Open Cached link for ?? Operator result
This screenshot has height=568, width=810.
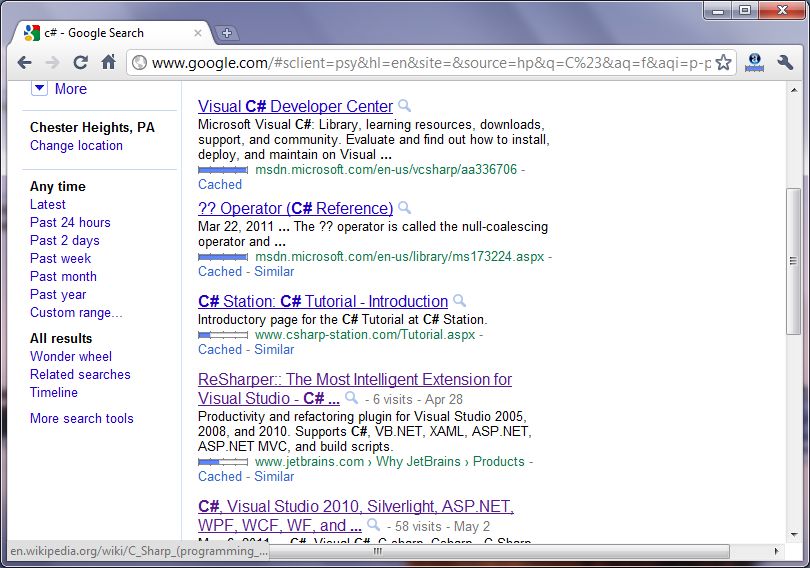pyautogui.click(x=220, y=272)
